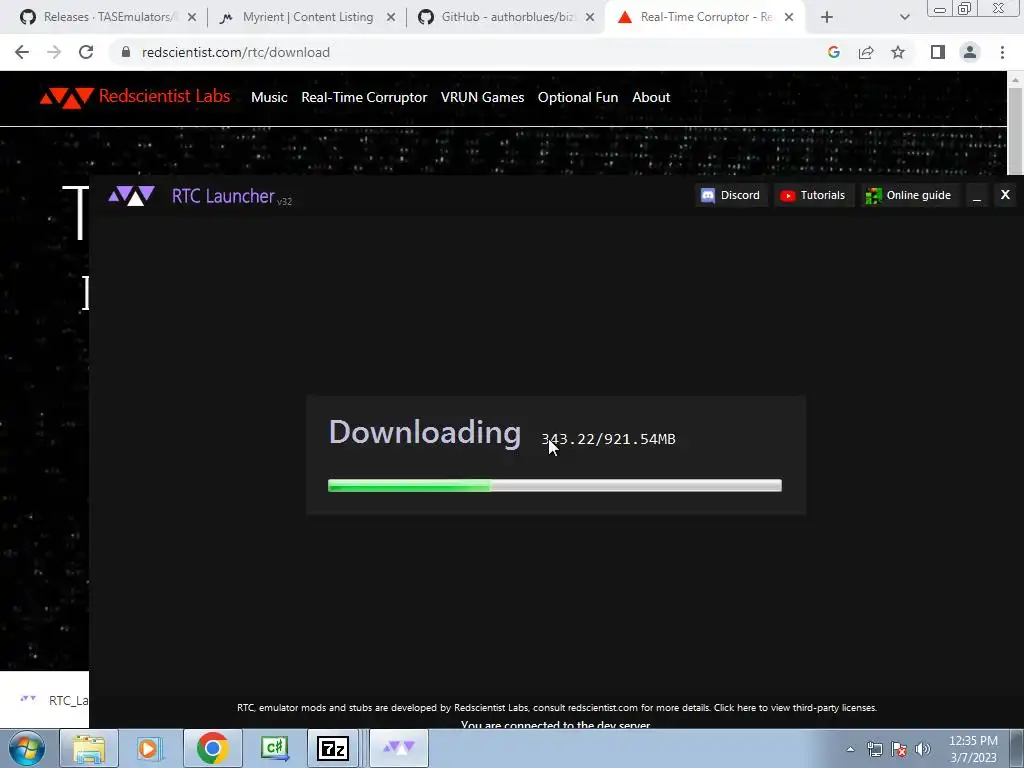Close the Real-Time Corruptor tab
The image size is (1024, 768).
tap(789, 18)
